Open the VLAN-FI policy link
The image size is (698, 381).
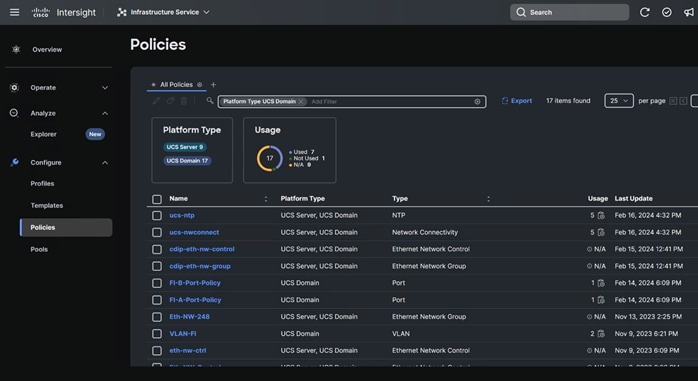pyautogui.click(x=183, y=334)
